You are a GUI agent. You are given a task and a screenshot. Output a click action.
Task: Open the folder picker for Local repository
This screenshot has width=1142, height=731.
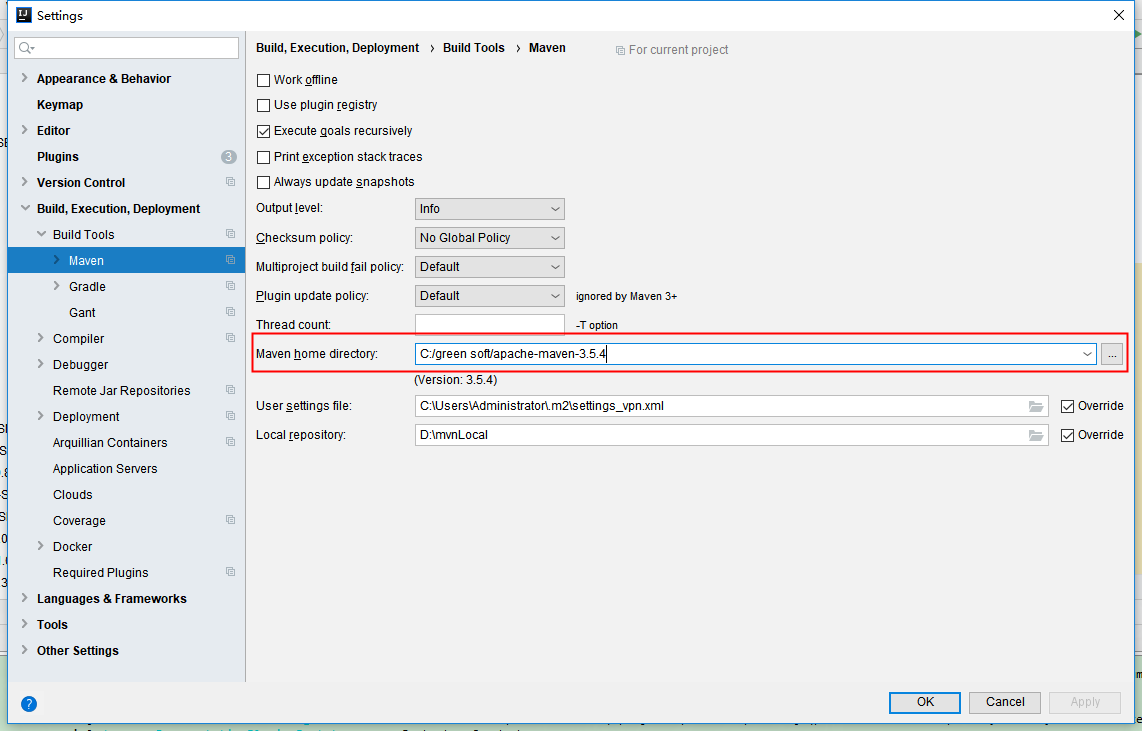[1035, 434]
